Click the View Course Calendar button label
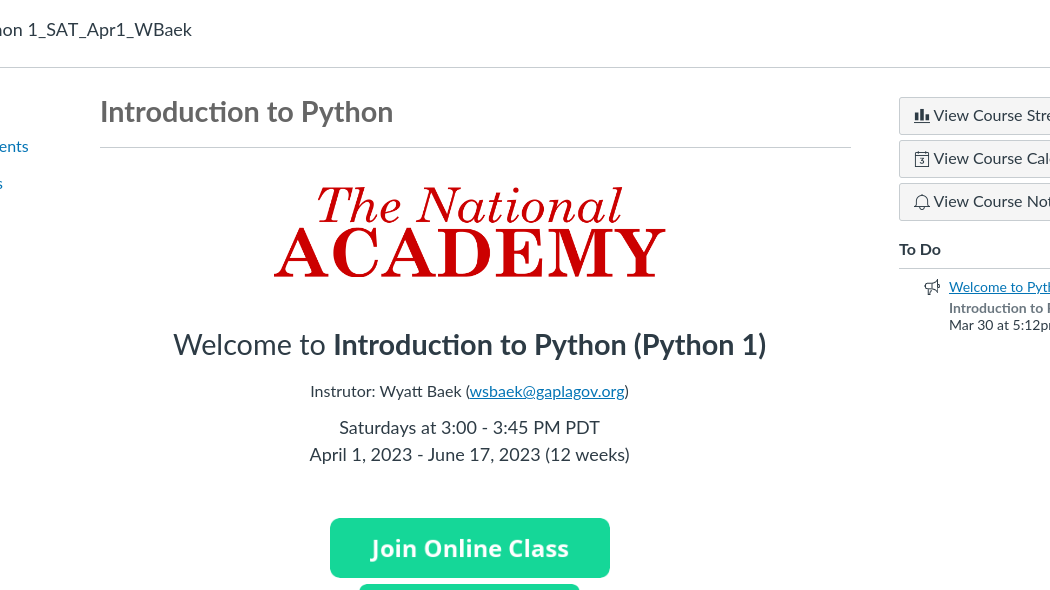The width and height of the screenshot is (1050, 590). click(x=991, y=159)
